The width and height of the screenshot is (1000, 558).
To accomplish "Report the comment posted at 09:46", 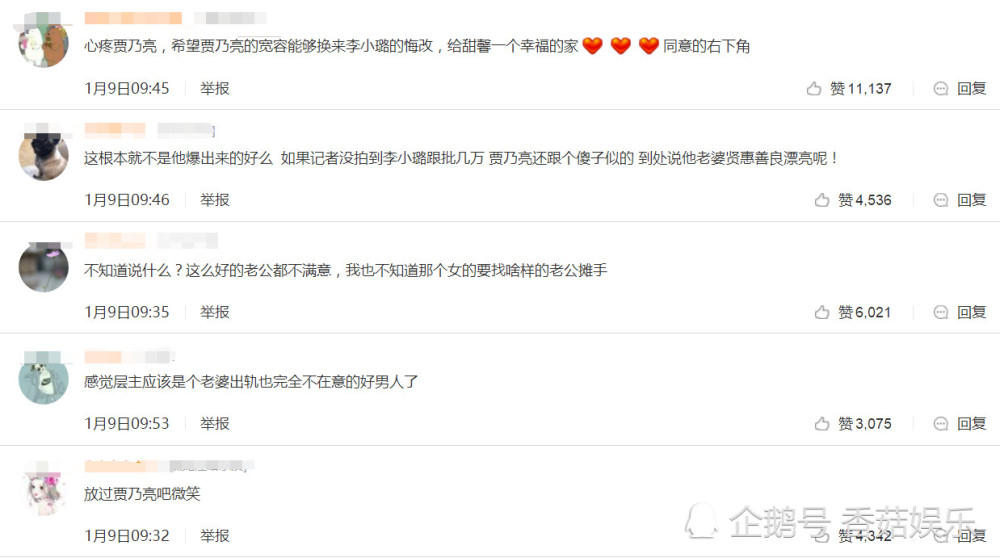I will pyautogui.click(x=215, y=200).
